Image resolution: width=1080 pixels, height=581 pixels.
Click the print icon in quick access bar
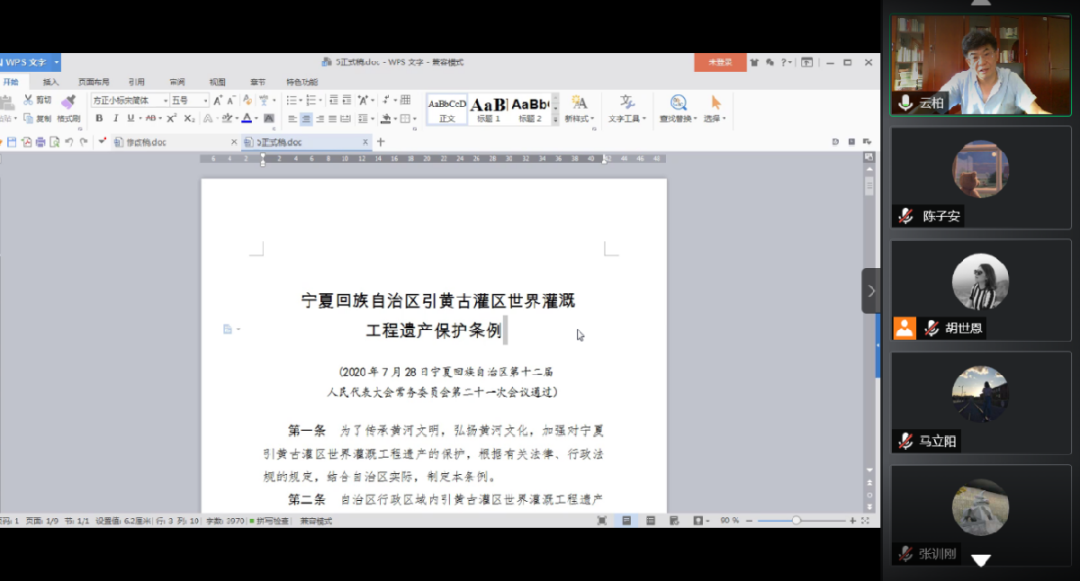click(x=41, y=142)
